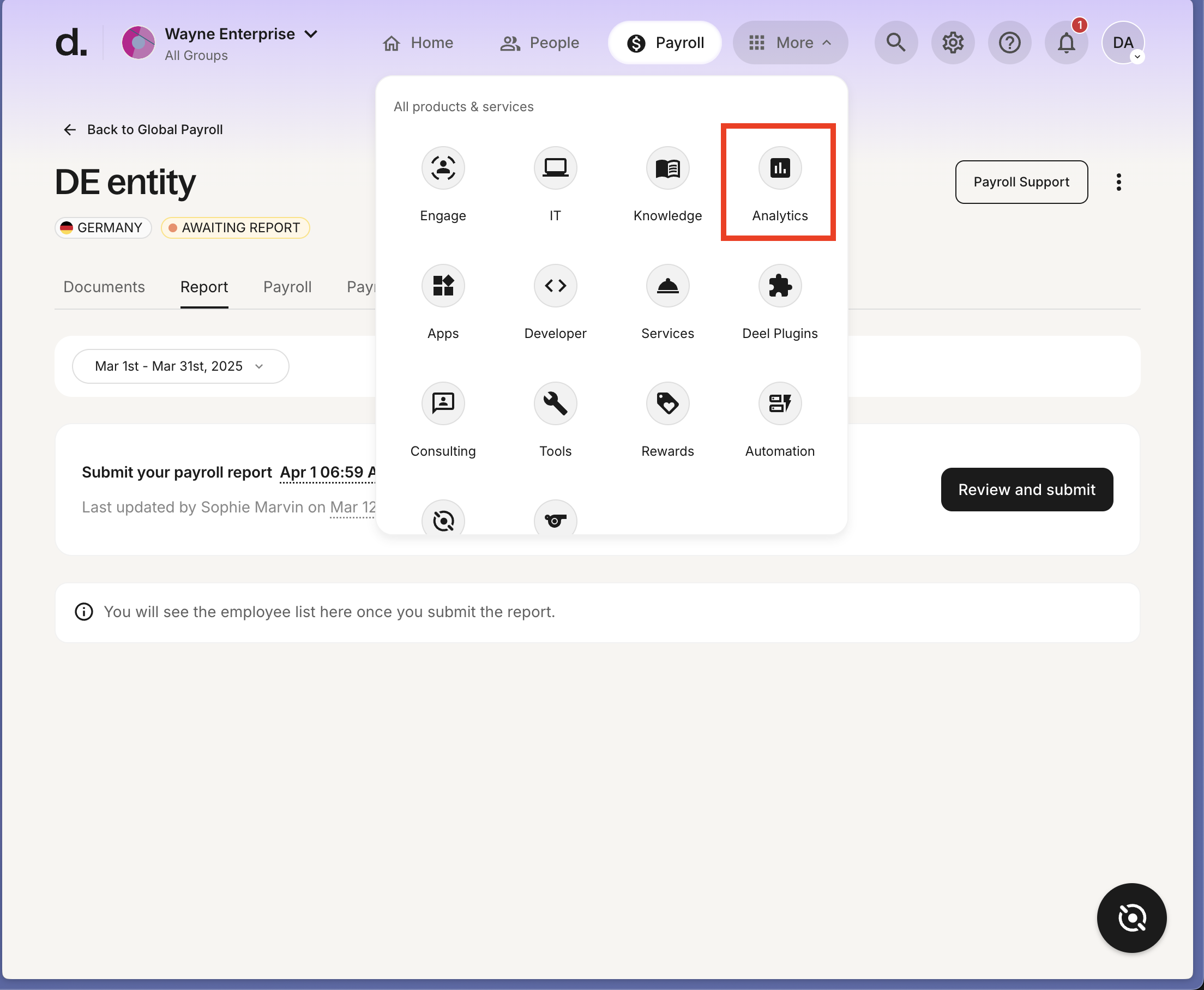
Task: Click the GERMANY country badge
Action: coord(103,228)
